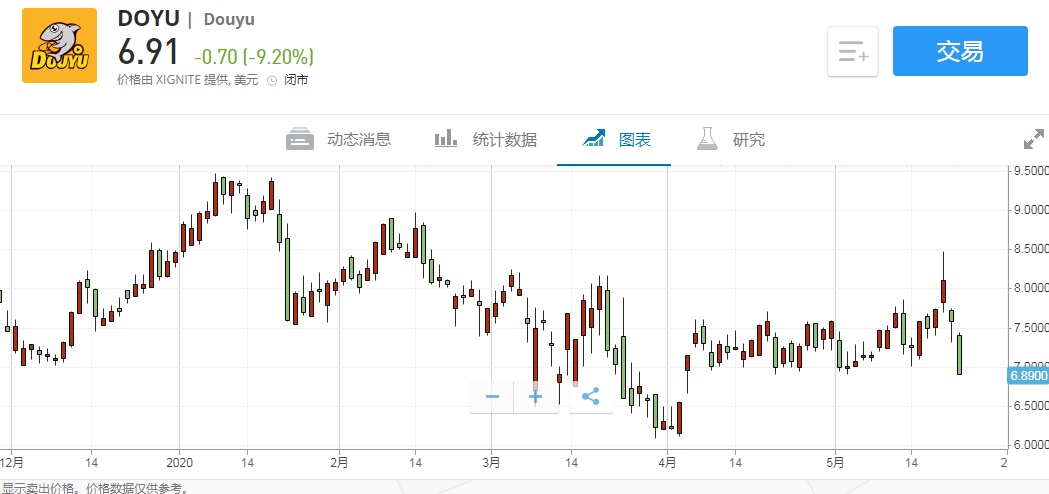Screen dimensions: 1049x494
Task: Add DOYU to watchlist with list-plus icon
Action: tap(853, 52)
